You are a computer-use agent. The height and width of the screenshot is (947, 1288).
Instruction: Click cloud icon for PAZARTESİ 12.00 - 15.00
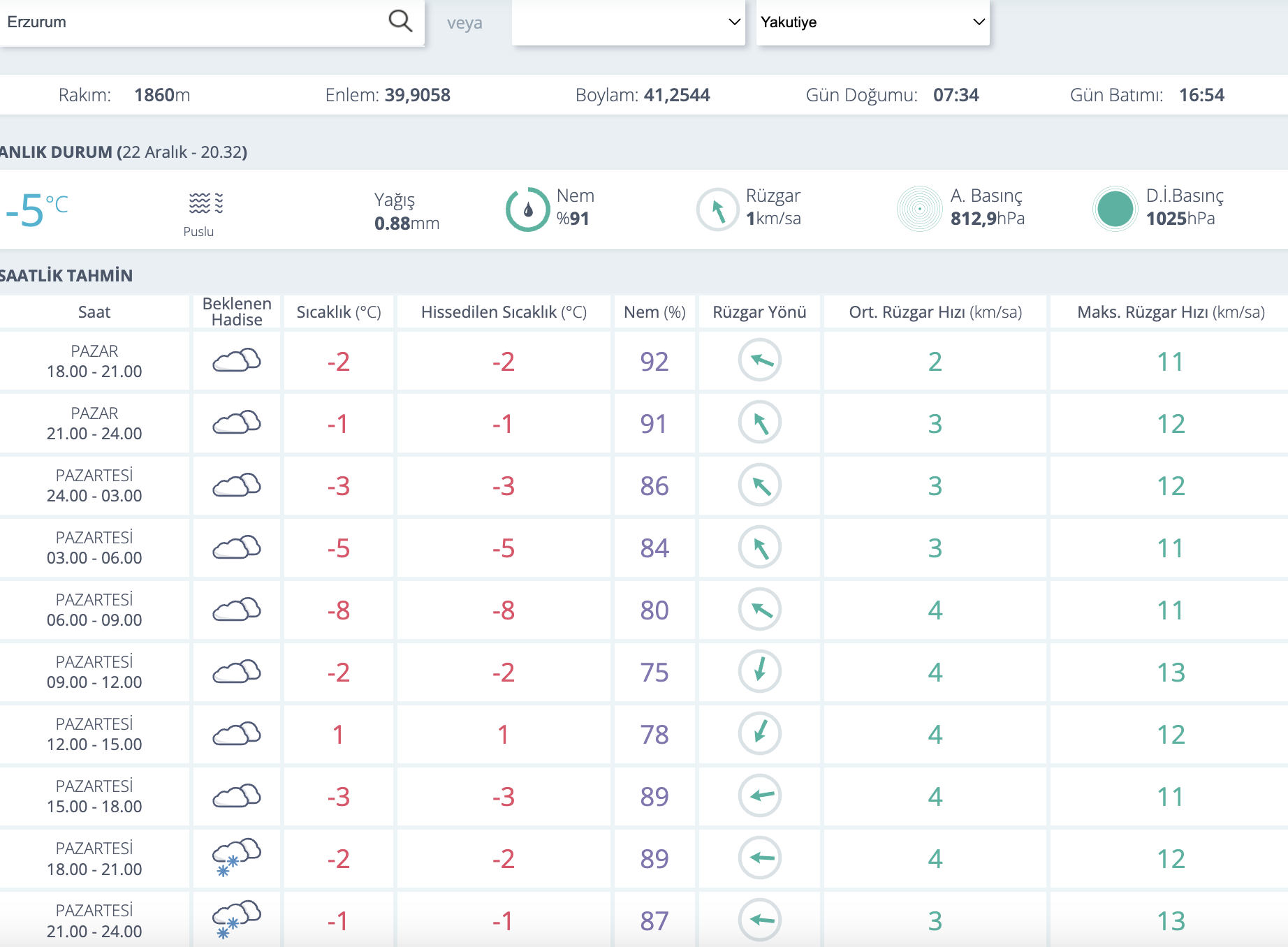[x=237, y=733]
